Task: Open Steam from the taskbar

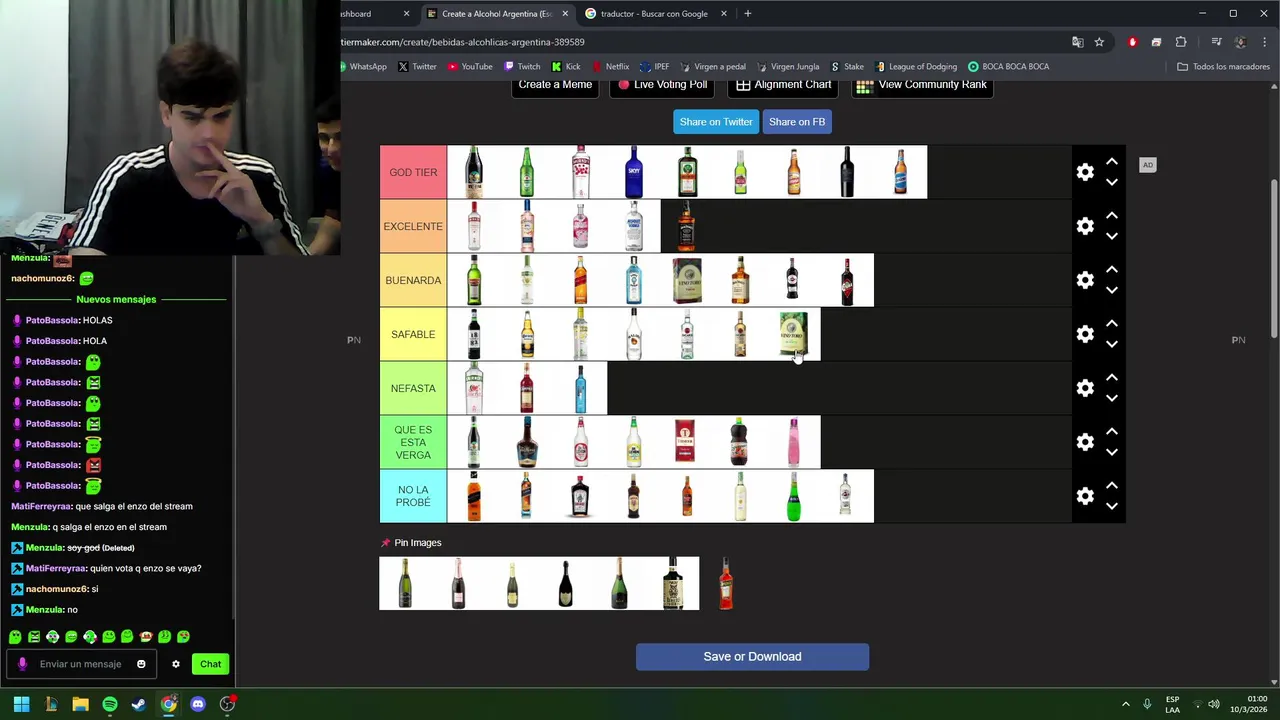Action: point(139,704)
